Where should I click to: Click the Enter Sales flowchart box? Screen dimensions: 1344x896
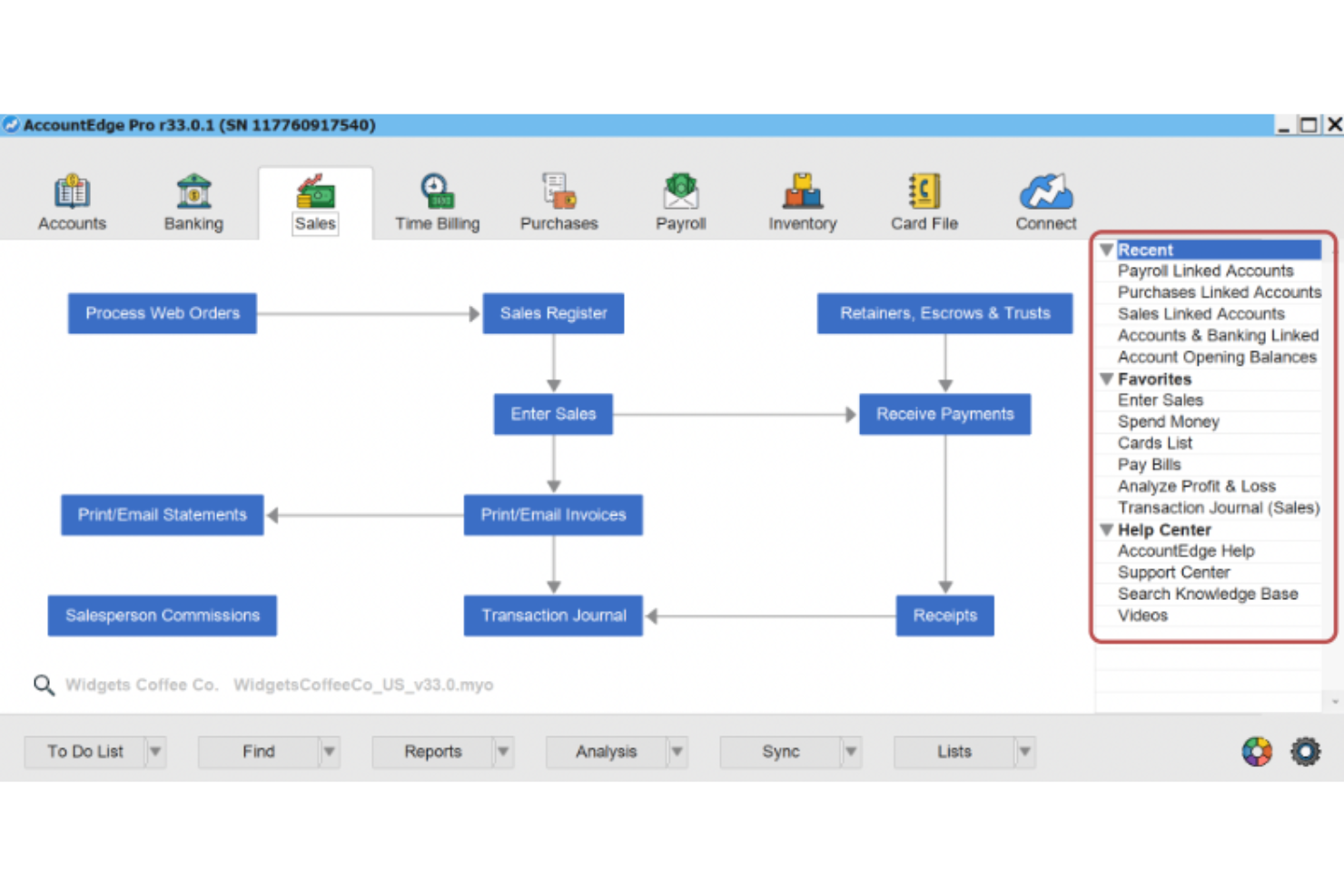click(553, 414)
